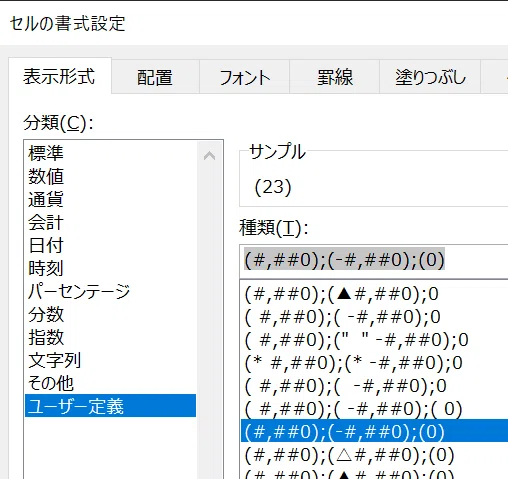Select 分数 category

point(110,314)
